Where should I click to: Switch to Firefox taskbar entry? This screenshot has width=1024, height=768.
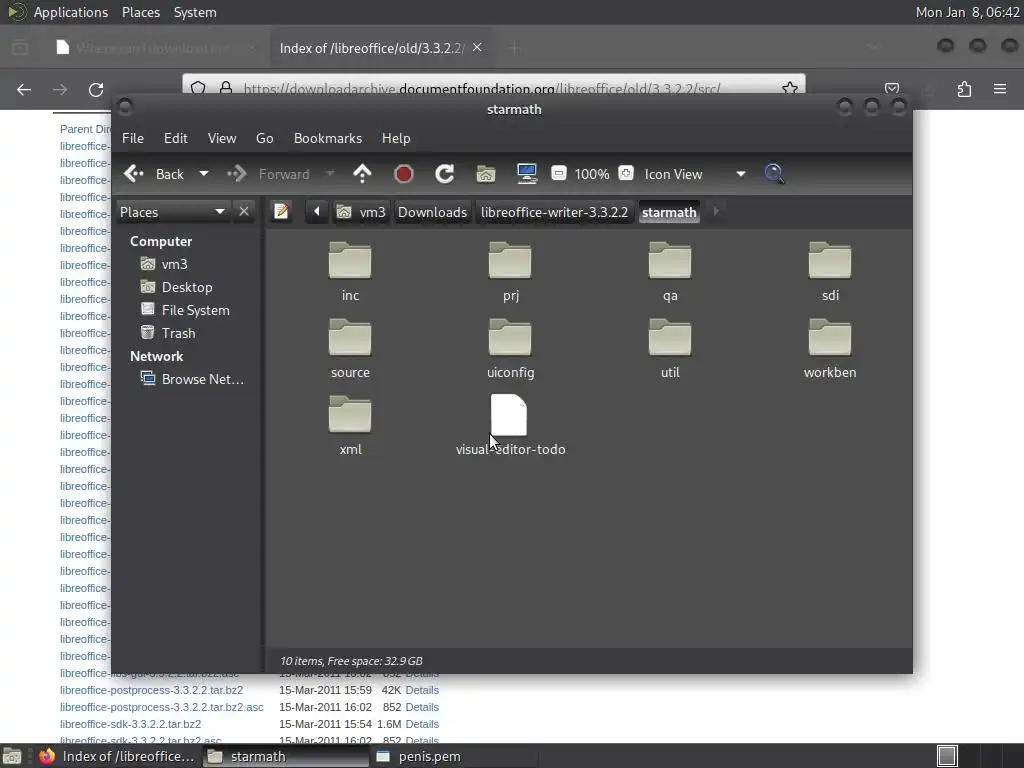(x=118, y=756)
